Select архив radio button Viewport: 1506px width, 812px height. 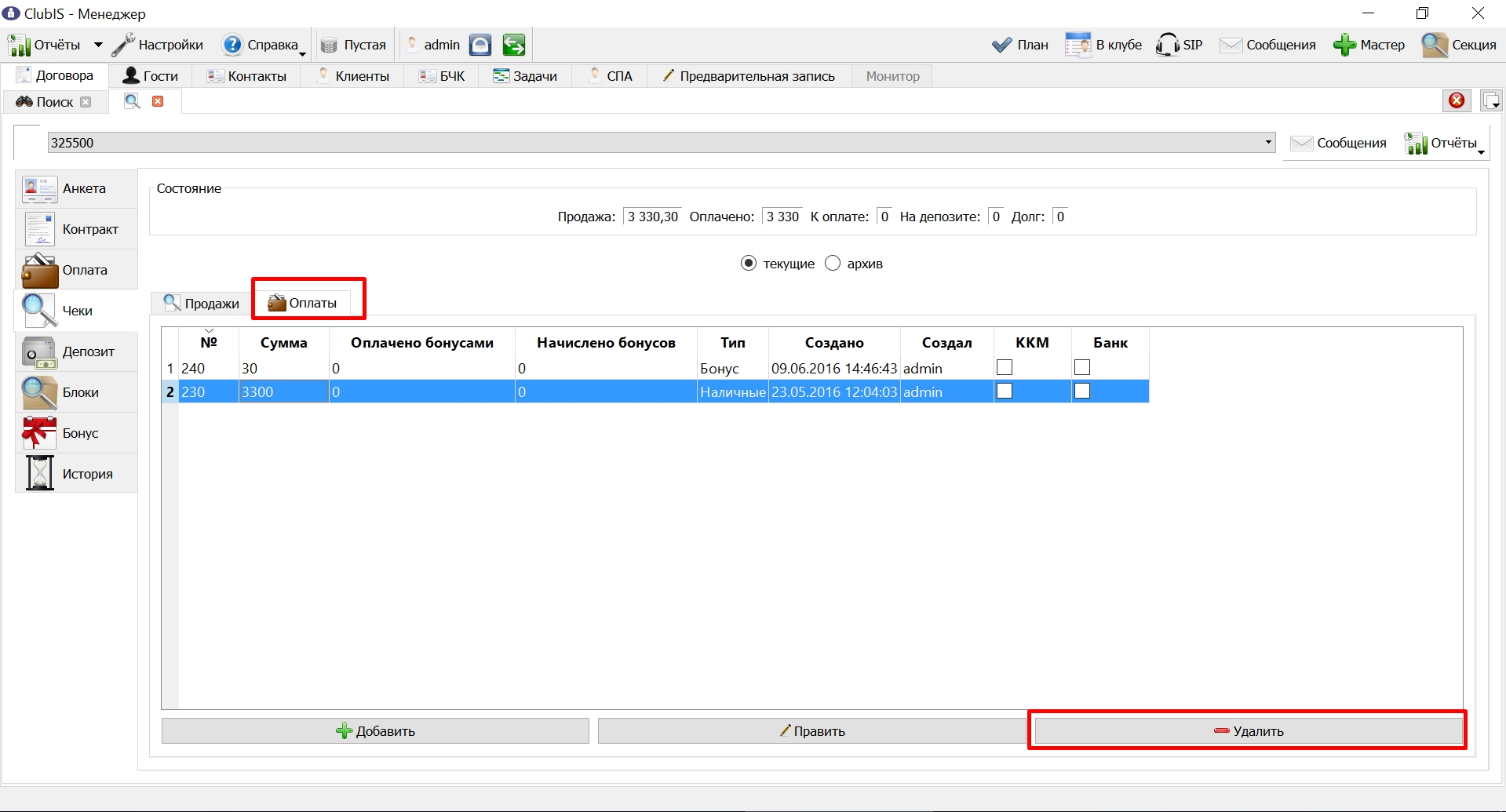point(833,264)
